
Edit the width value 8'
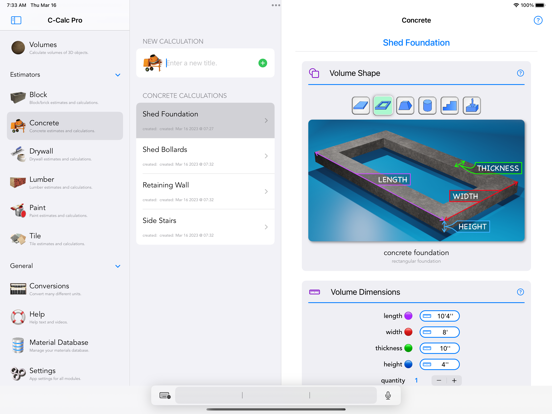coord(439,332)
